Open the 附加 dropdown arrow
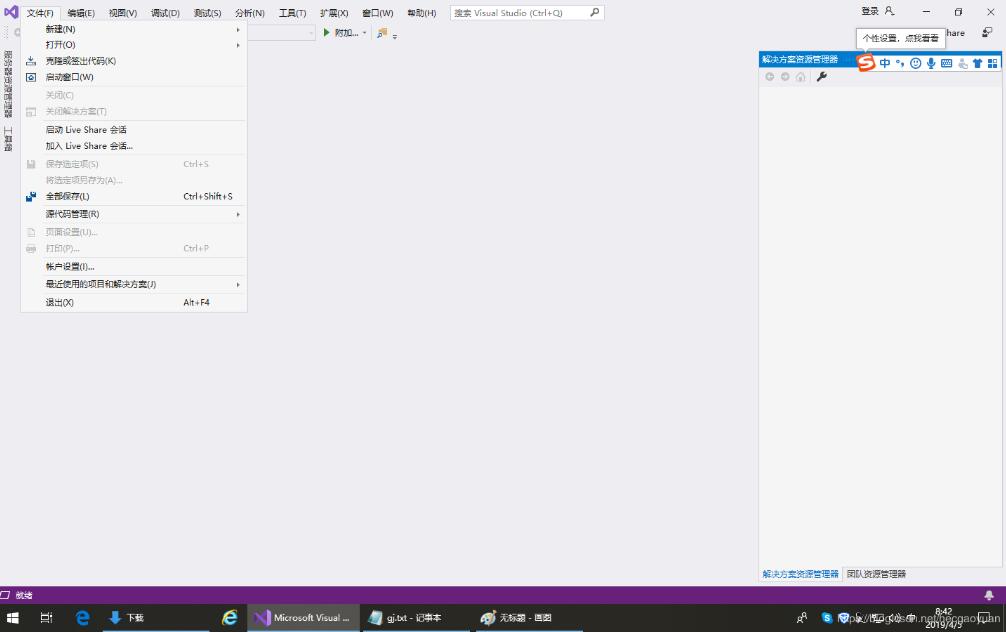This screenshot has width=1006, height=632. (x=364, y=33)
